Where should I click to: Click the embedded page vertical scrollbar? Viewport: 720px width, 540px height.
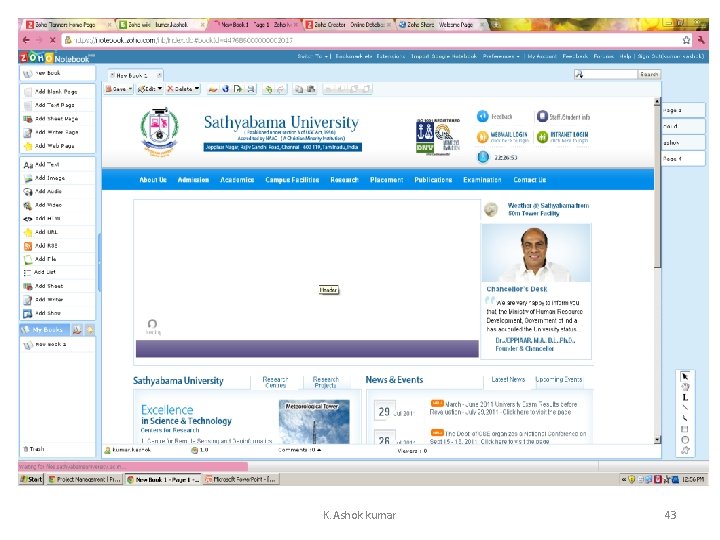[x=657, y=271]
